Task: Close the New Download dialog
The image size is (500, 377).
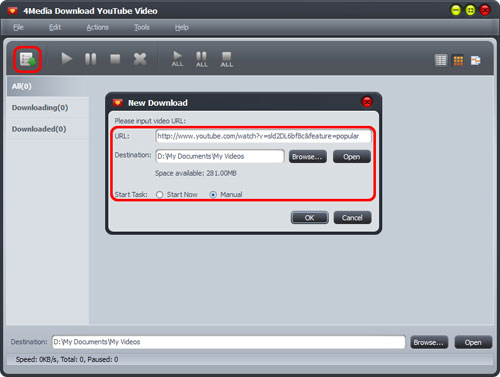Action: 367,102
